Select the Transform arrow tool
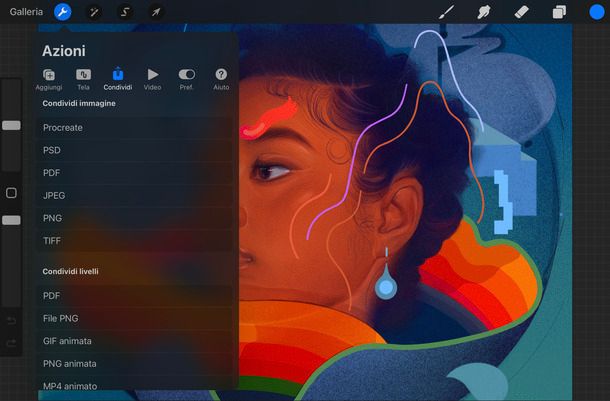610x401 pixels. 156,12
